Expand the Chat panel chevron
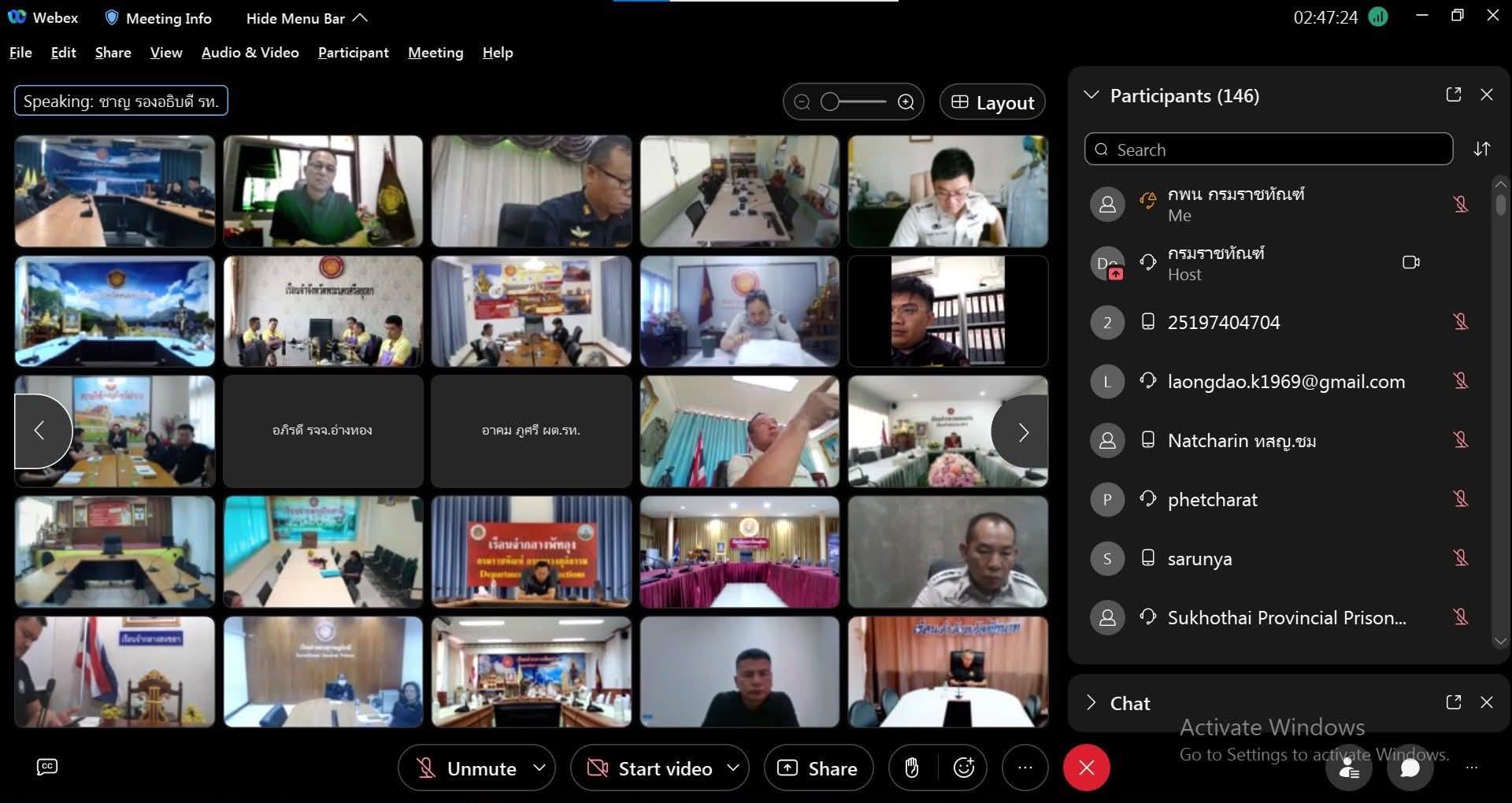Image resolution: width=1512 pixels, height=803 pixels. pyautogui.click(x=1091, y=702)
